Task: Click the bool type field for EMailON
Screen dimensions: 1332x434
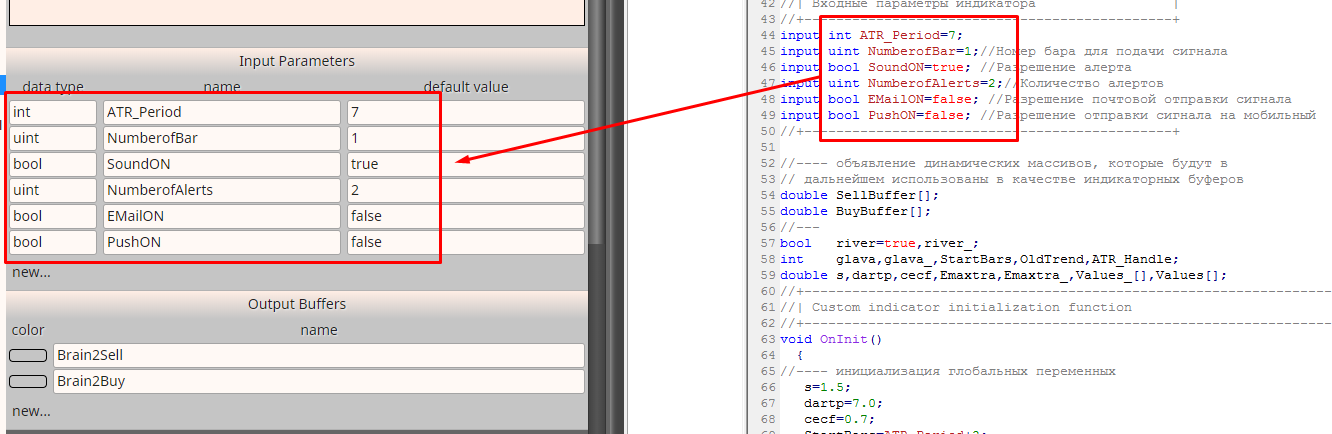Action: tap(53, 216)
